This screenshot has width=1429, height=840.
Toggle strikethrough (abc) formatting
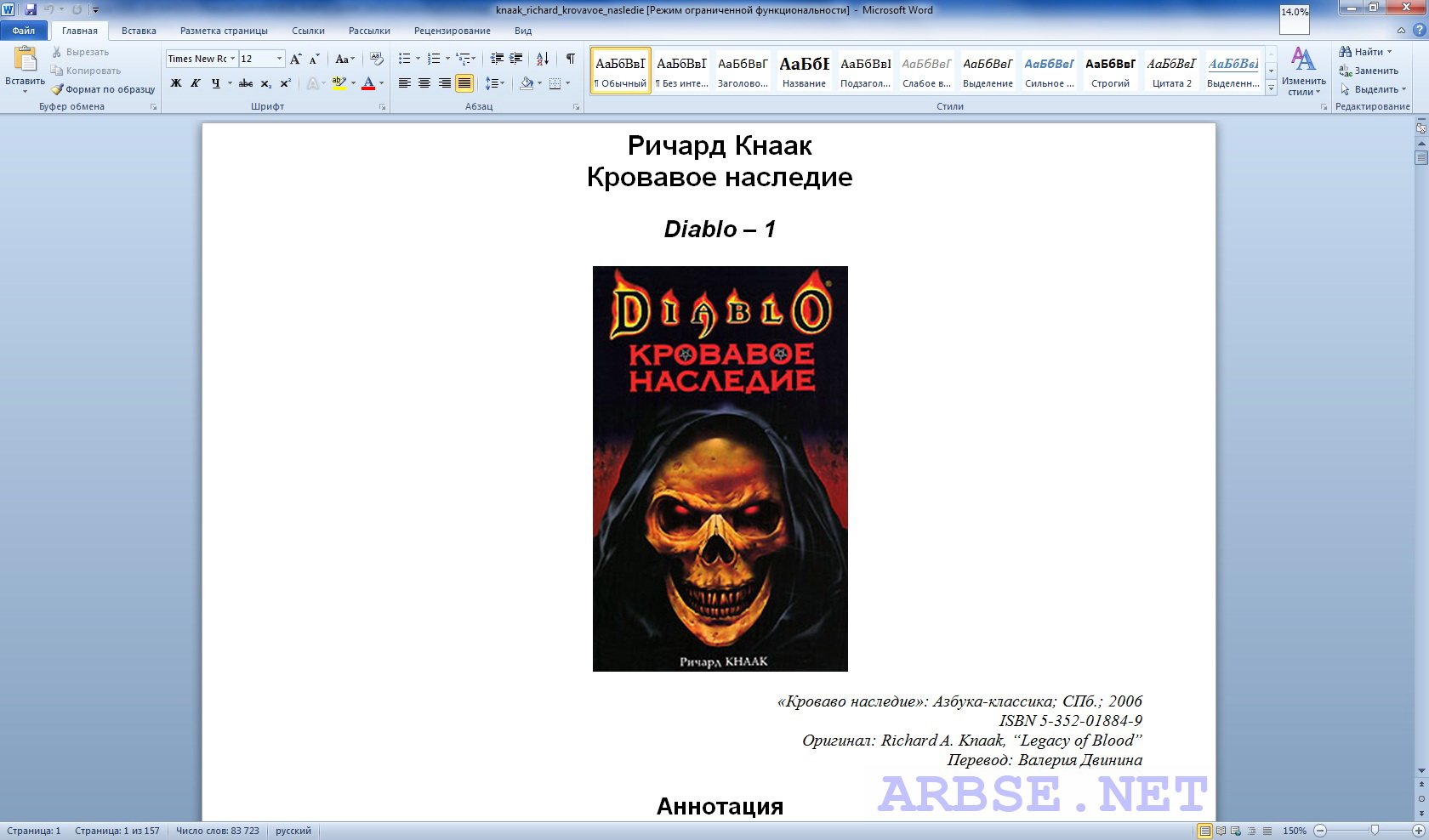click(x=246, y=83)
